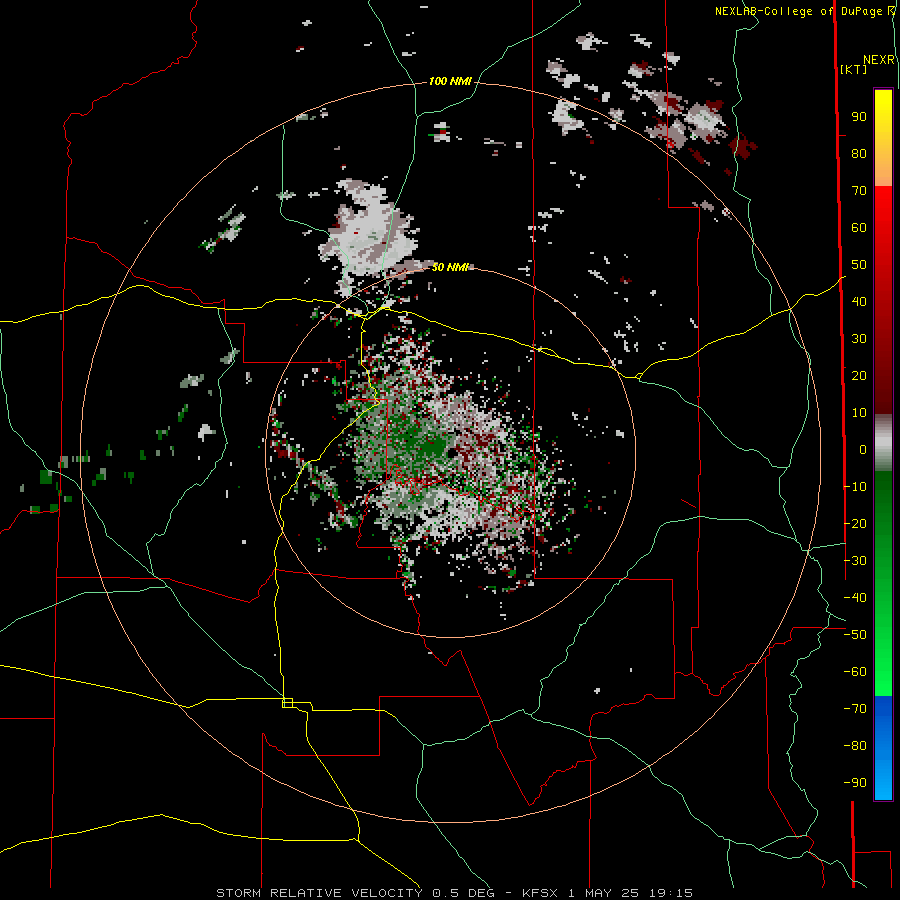Click the -90 value on the velocity scale
Image resolution: width=900 pixels, height=900 pixels.
[x=855, y=782]
